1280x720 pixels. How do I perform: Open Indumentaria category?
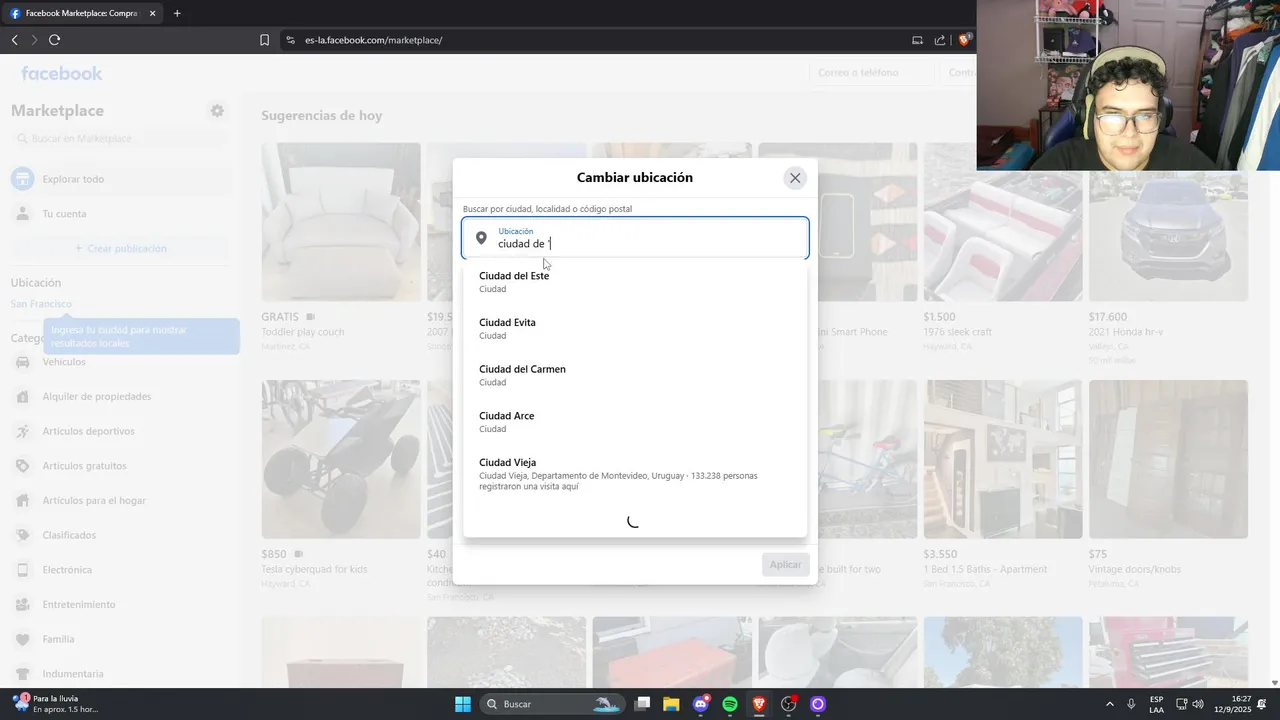(x=120, y=674)
